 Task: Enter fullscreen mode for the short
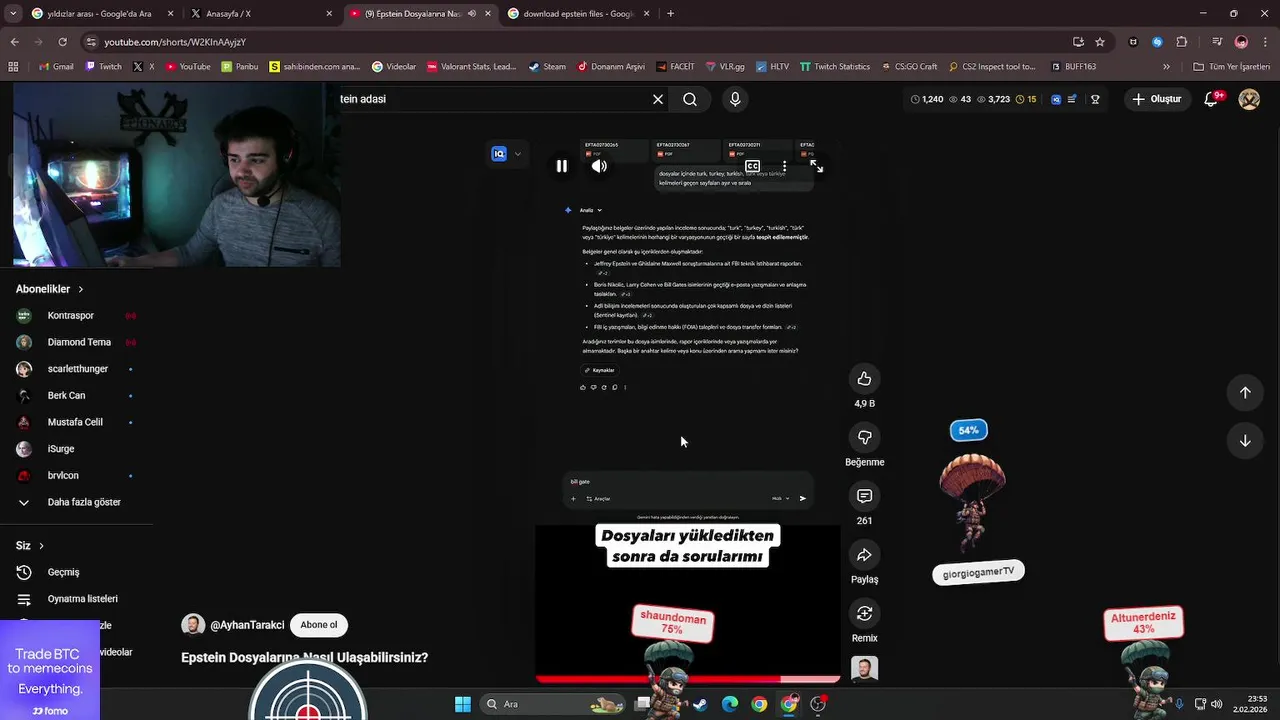[817, 166]
